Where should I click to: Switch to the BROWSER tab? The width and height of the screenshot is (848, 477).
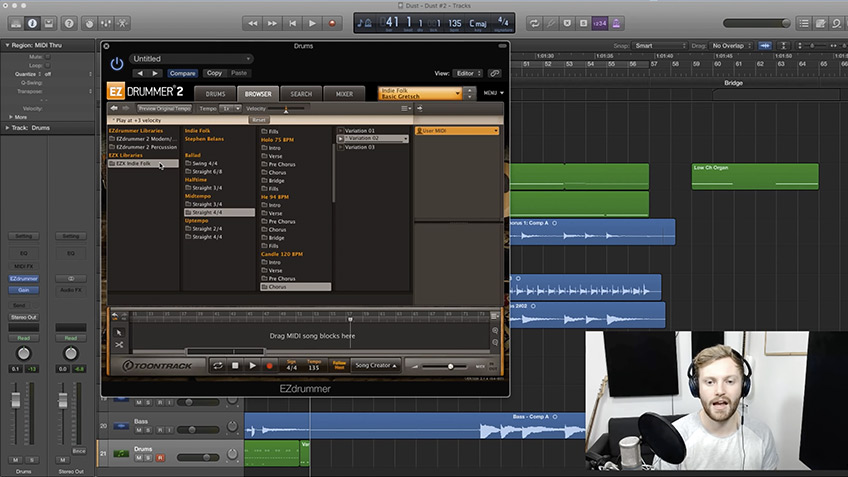[258, 94]
